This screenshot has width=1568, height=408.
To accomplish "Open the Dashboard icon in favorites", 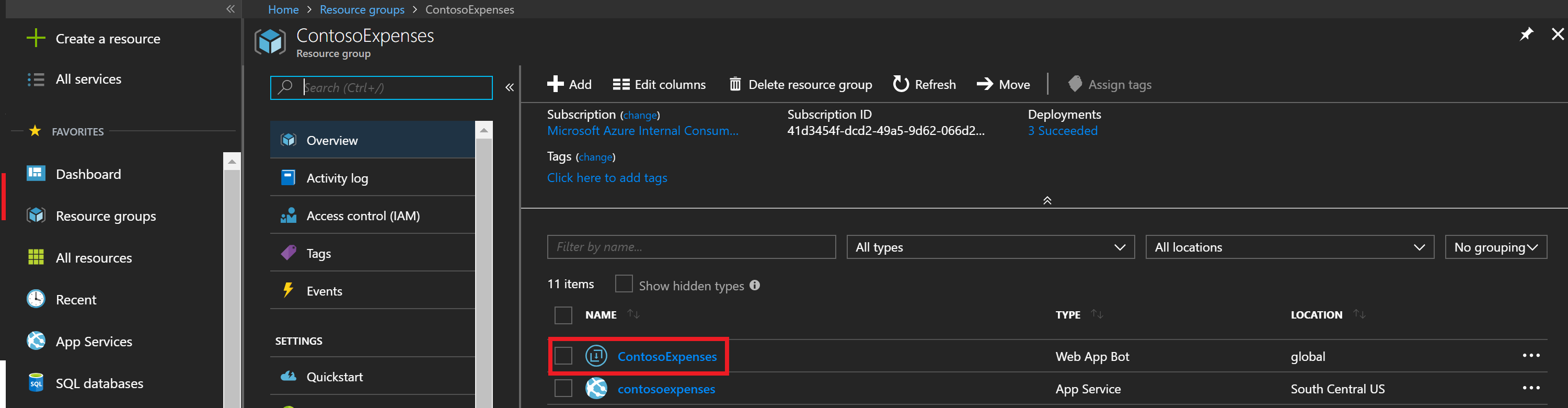I will point(36,174).
